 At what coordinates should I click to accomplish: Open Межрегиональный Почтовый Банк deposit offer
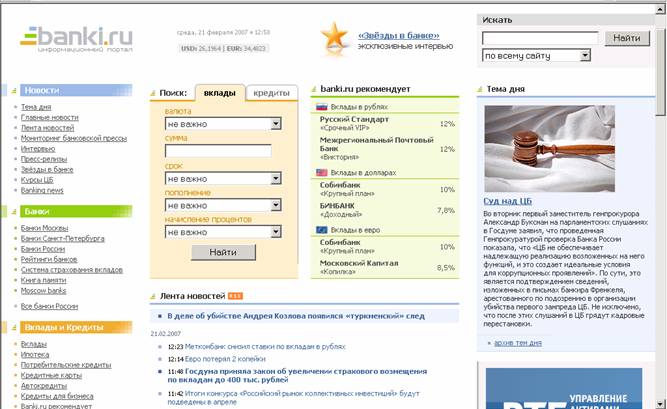coord(376,144)
